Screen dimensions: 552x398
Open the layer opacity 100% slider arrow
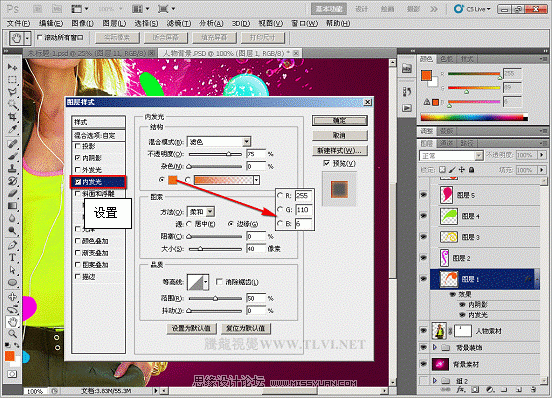coord(542,155)
